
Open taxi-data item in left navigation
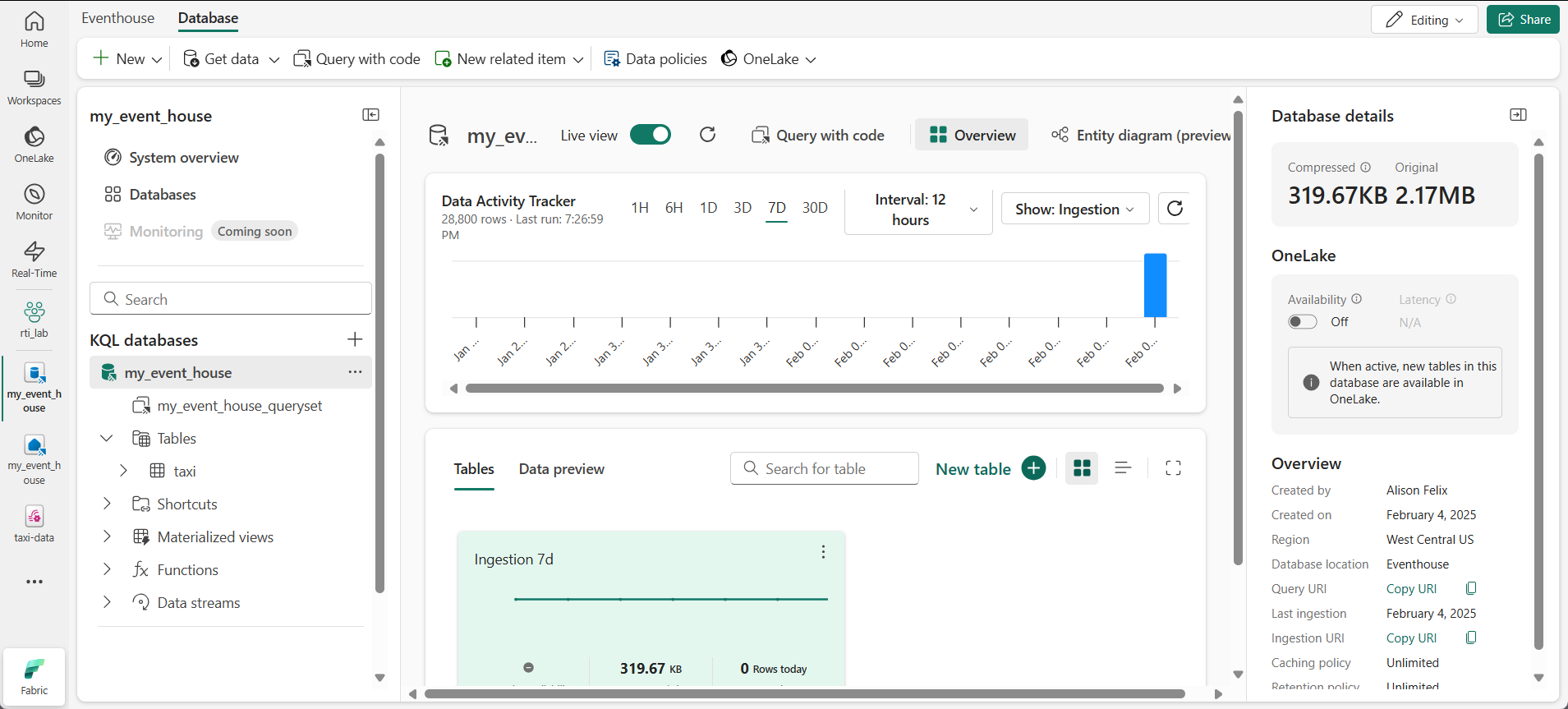point(34,523)
